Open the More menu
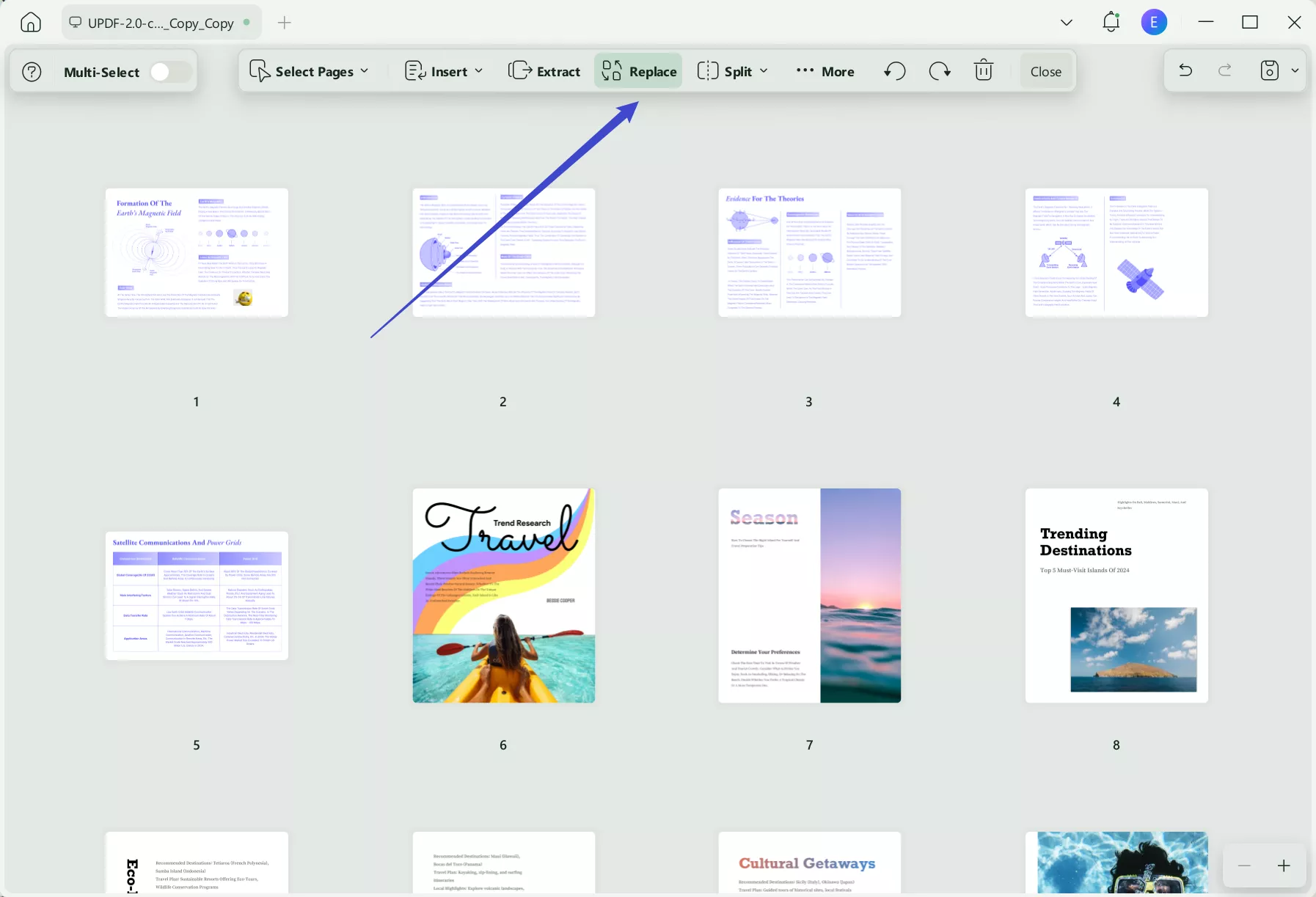 coord(825,71)
